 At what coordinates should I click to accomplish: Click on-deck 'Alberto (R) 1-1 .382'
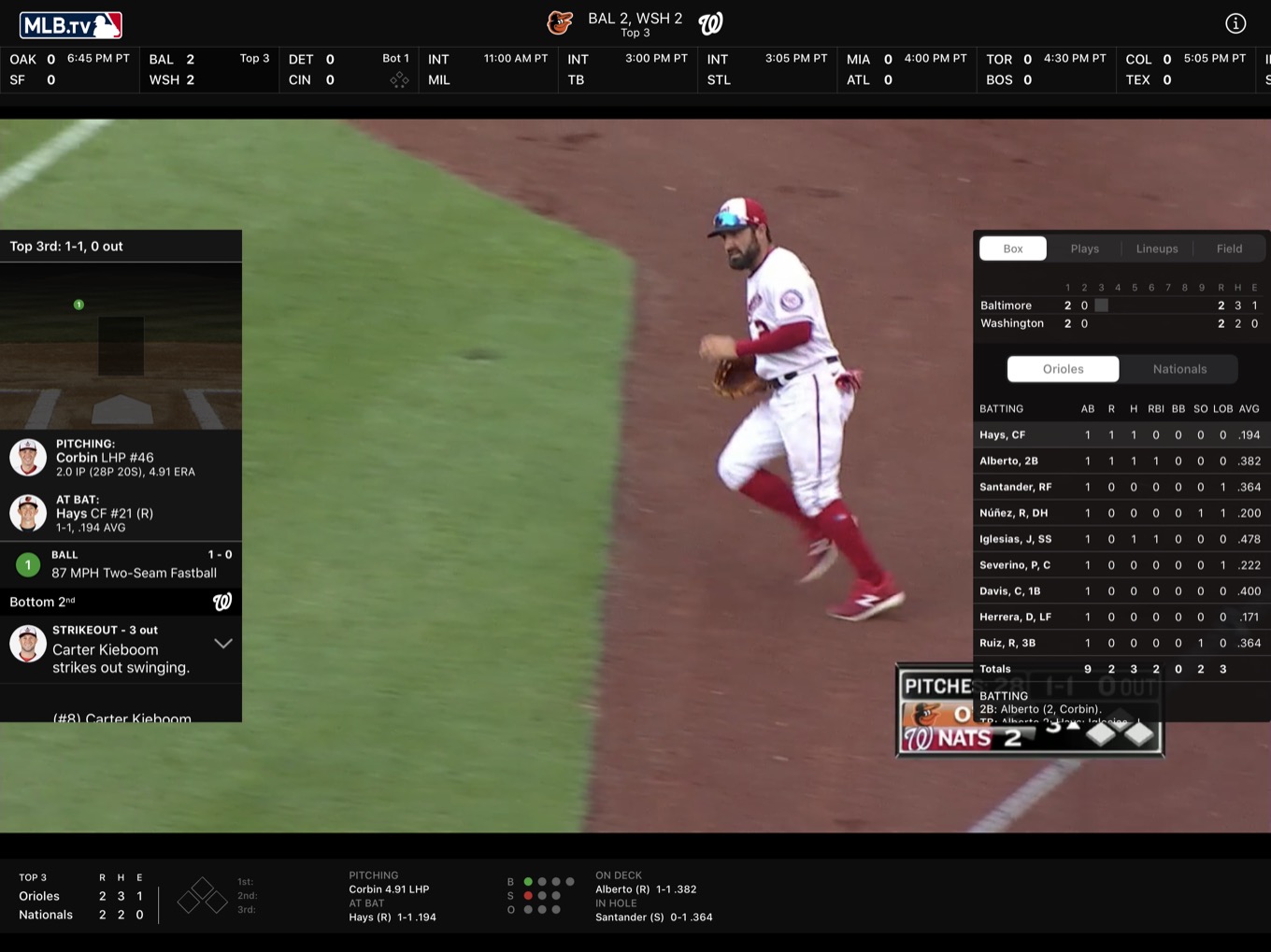646,889
